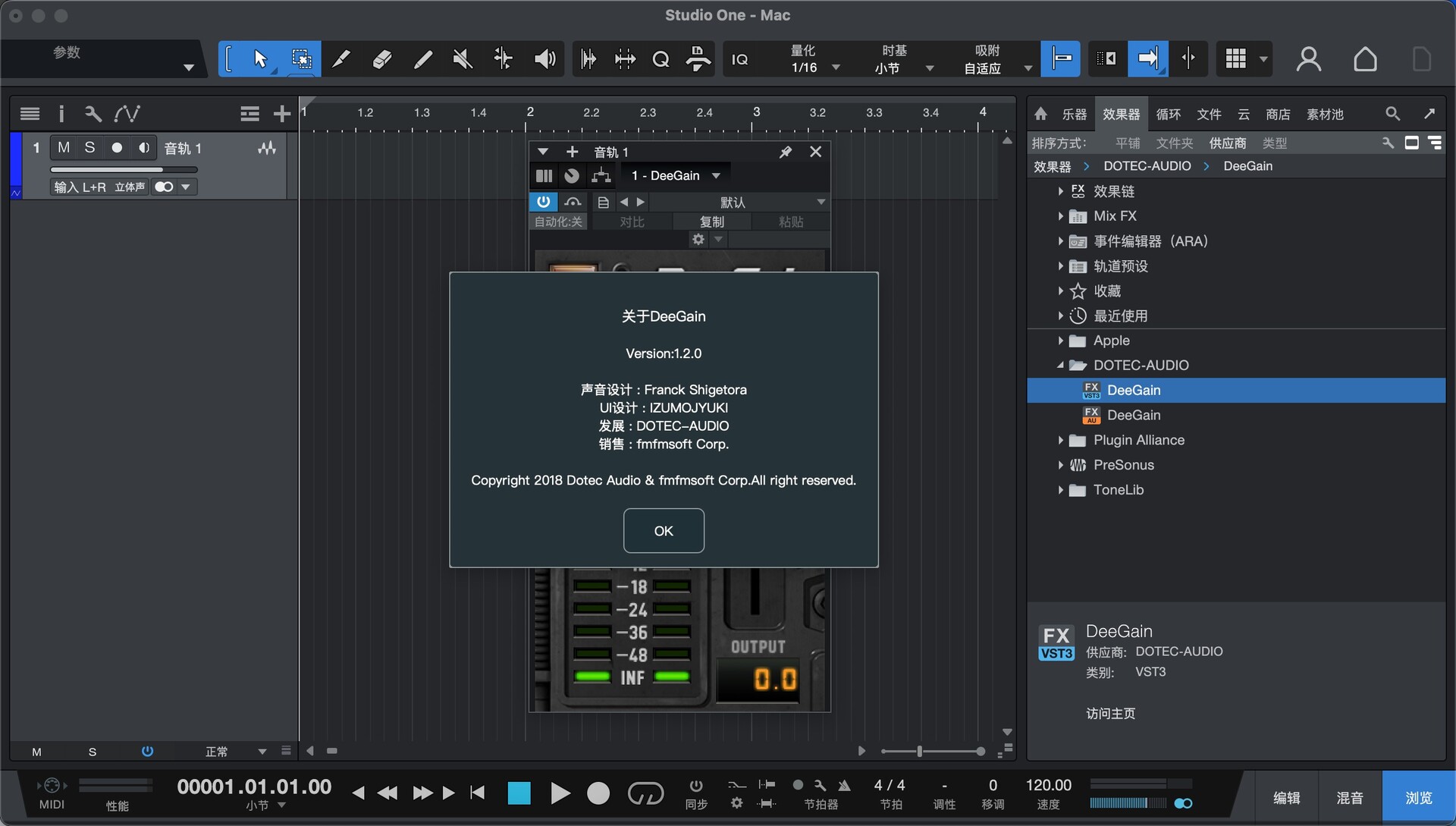
Task: Open 1 - DeeGain plugin selector dropdown
Action: point(676,176)
